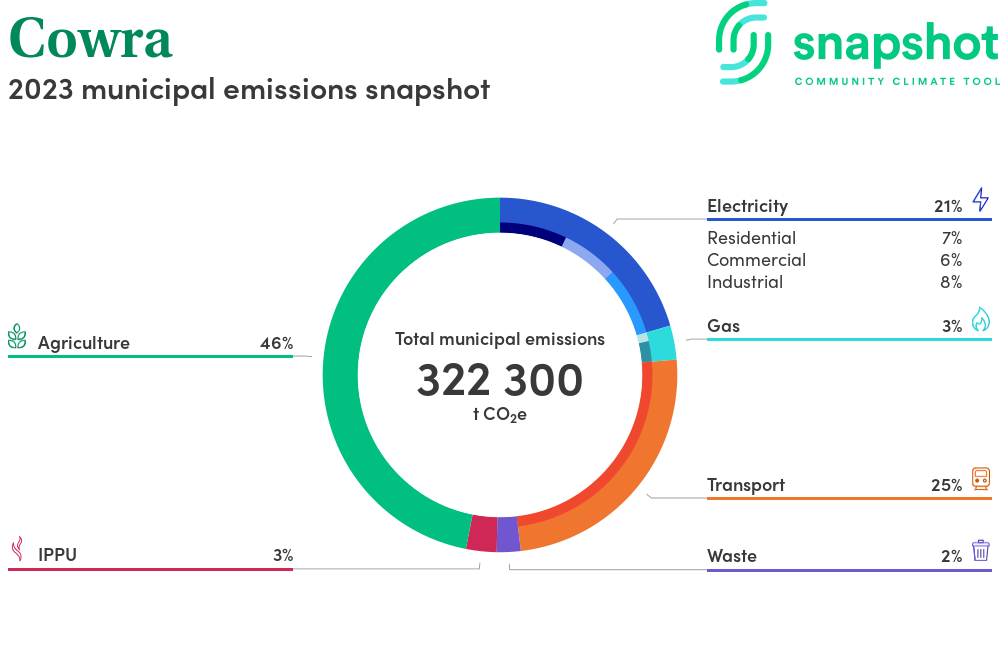The height and width of the screenshot is (670, 1000).
Task: Select the Electricity category label
Action: pos(747,206)
